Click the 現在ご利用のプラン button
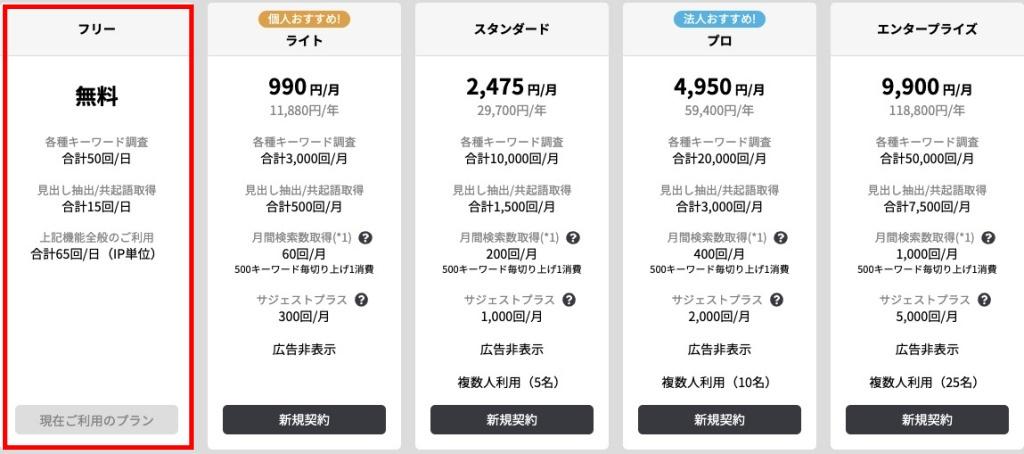Image resolution: width=1024 pixels, height=454 pixels. click(x=97, y=419)
